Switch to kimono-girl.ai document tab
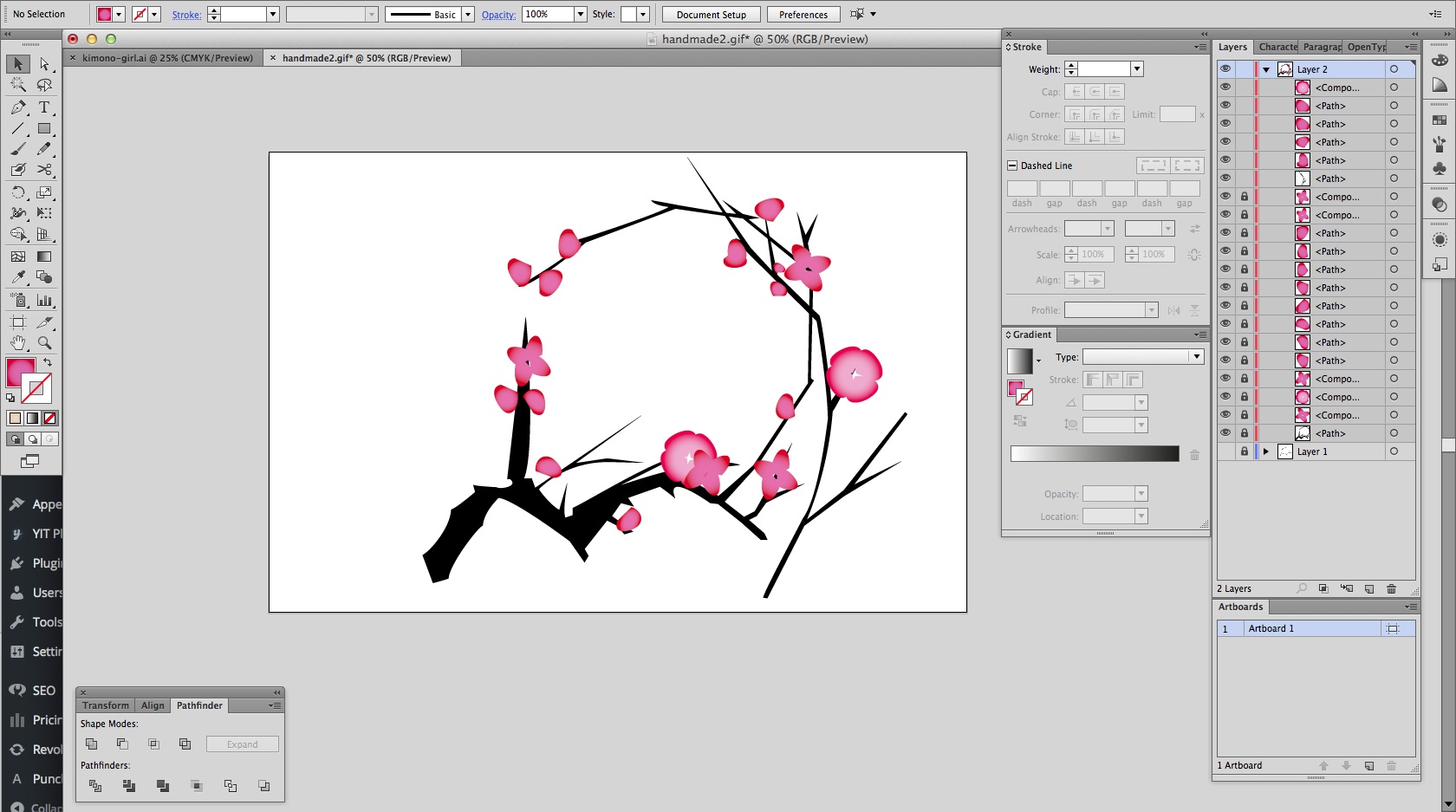 (167, 58)
